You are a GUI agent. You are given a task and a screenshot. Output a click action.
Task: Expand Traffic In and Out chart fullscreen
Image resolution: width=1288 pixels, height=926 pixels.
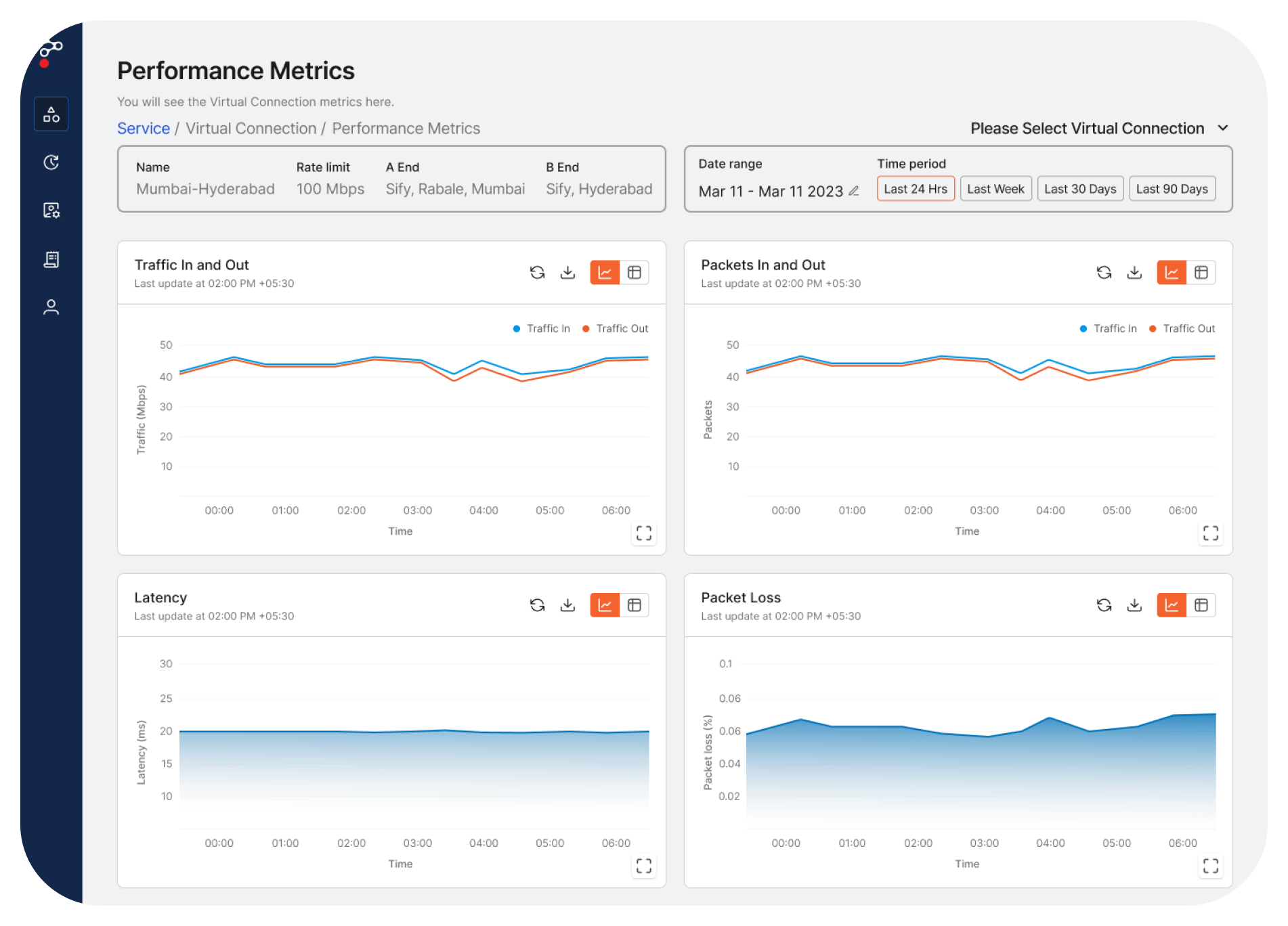coord(644,533)
